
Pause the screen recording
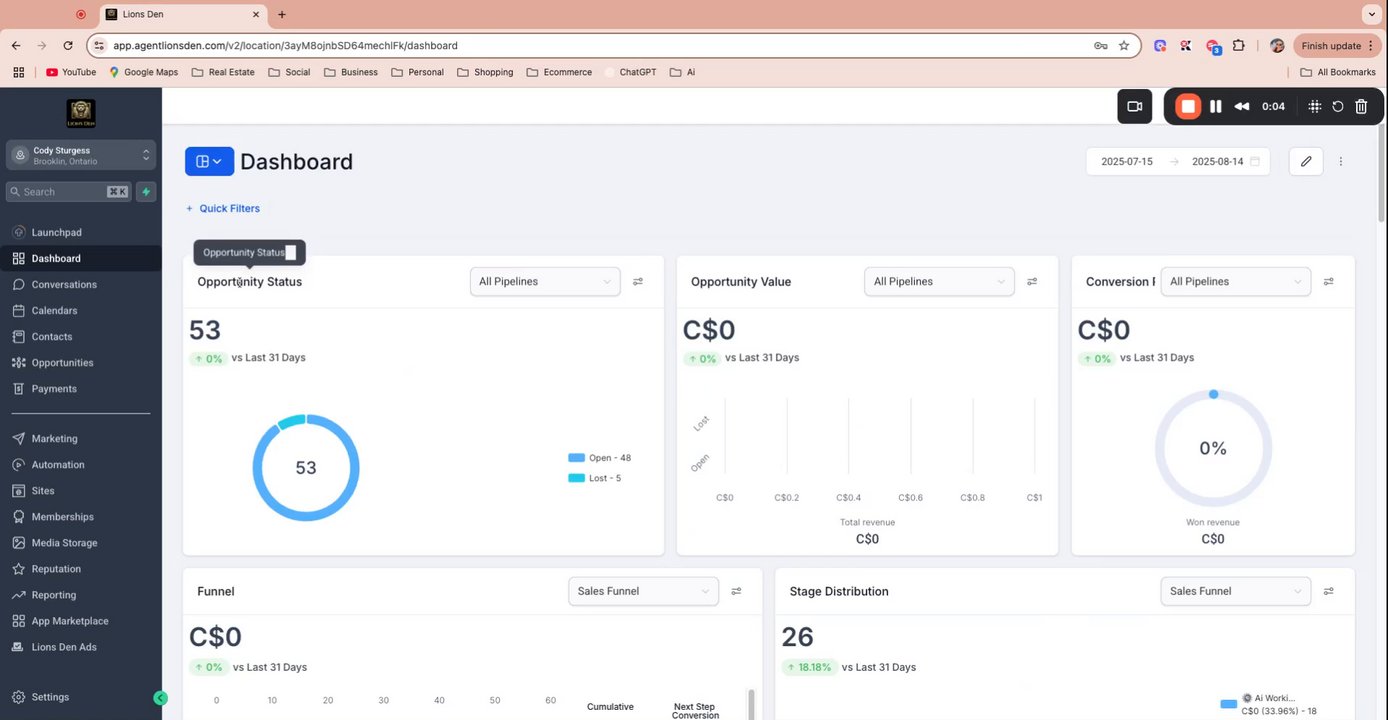pos(1216,106)
